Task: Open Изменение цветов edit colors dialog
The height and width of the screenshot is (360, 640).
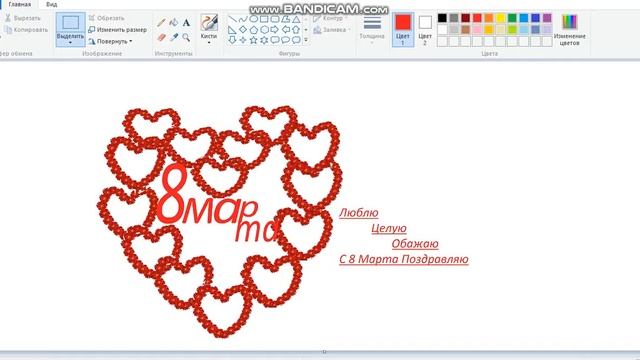Action: coord(569,29)
